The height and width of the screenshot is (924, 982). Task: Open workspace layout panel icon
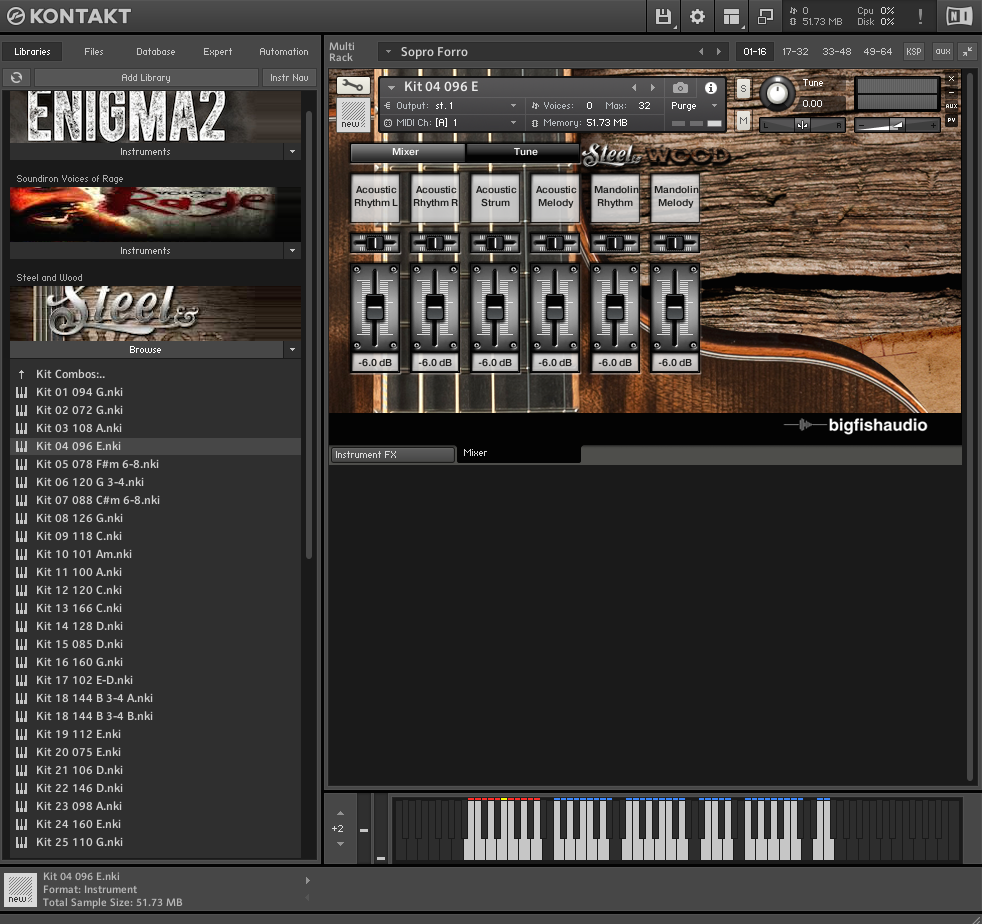click(731, 16)
